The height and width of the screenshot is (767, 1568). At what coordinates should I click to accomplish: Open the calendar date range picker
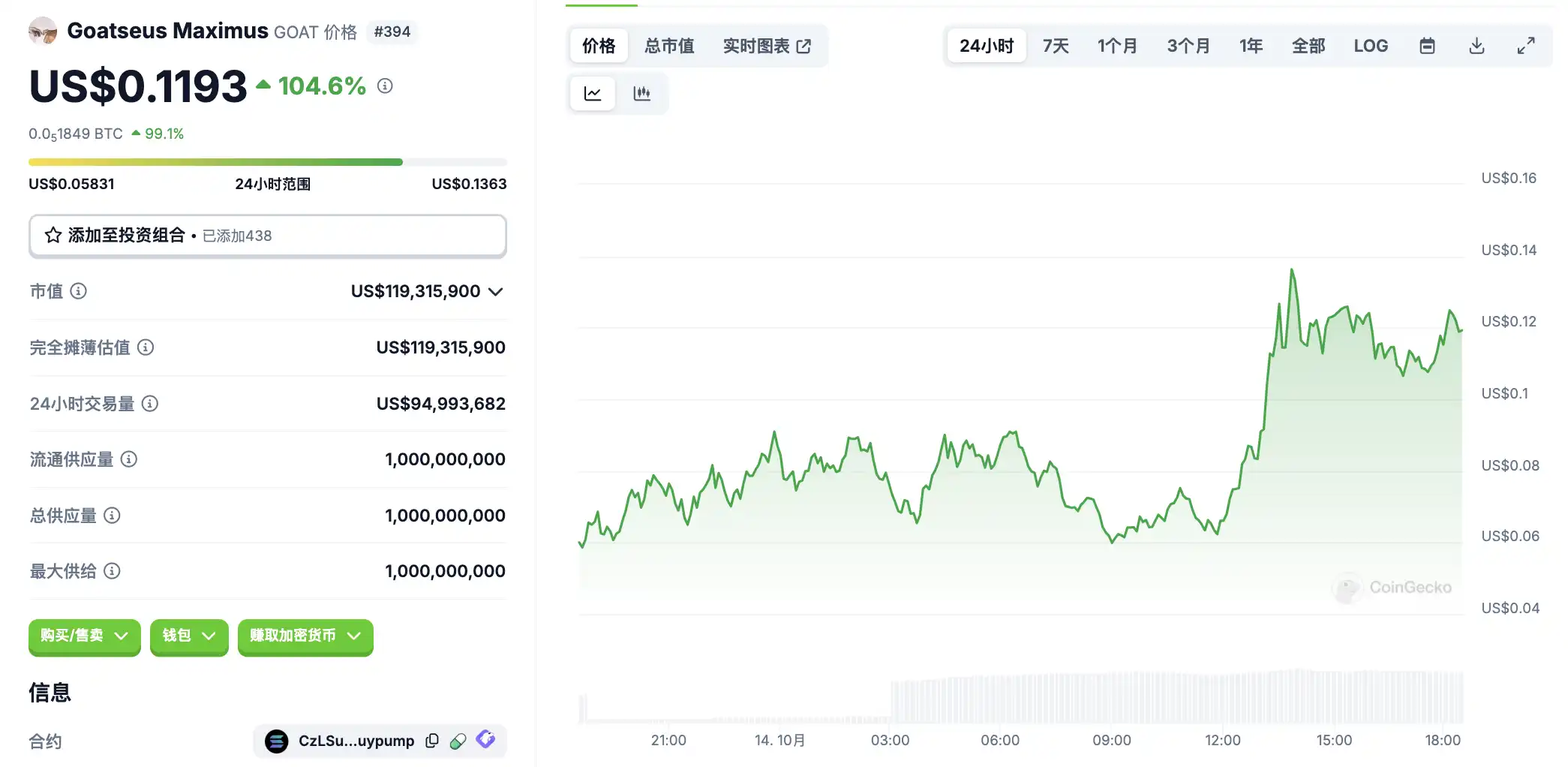click(1427, 47)
